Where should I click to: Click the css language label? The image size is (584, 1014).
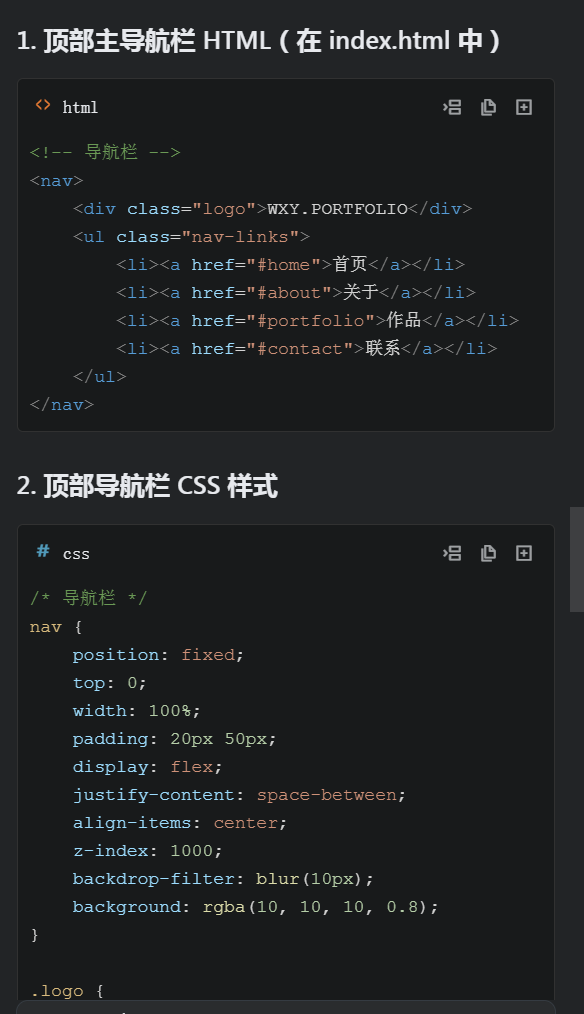76,554
